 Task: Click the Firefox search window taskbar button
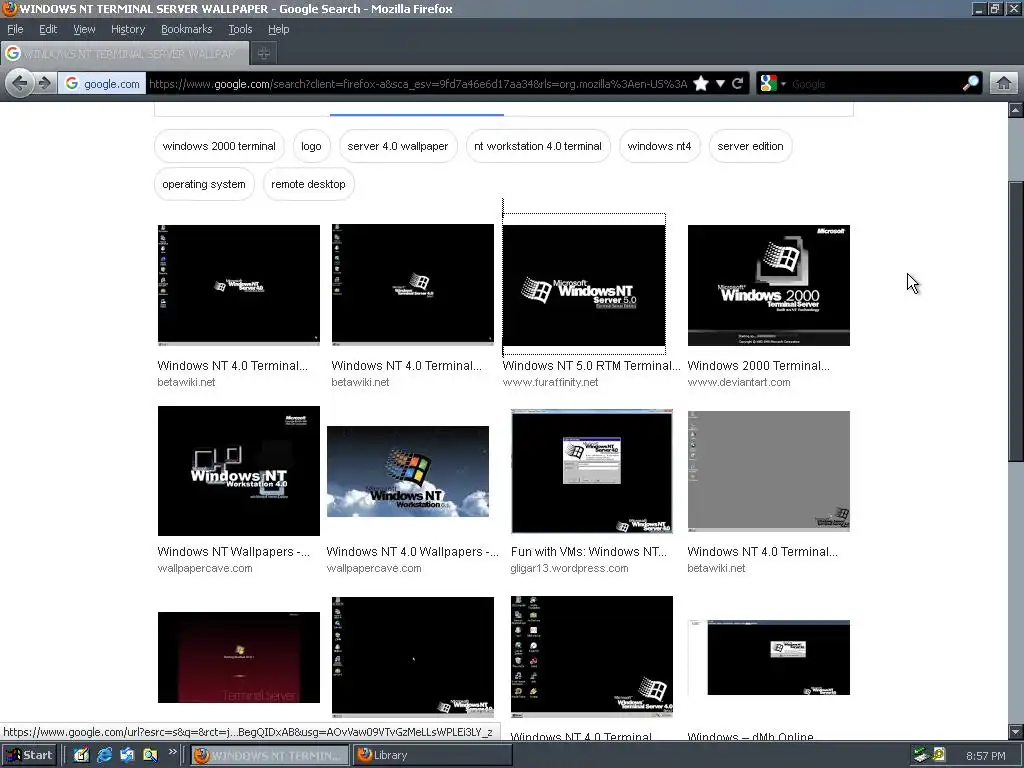pyautogui.click(x=270, y=755)
